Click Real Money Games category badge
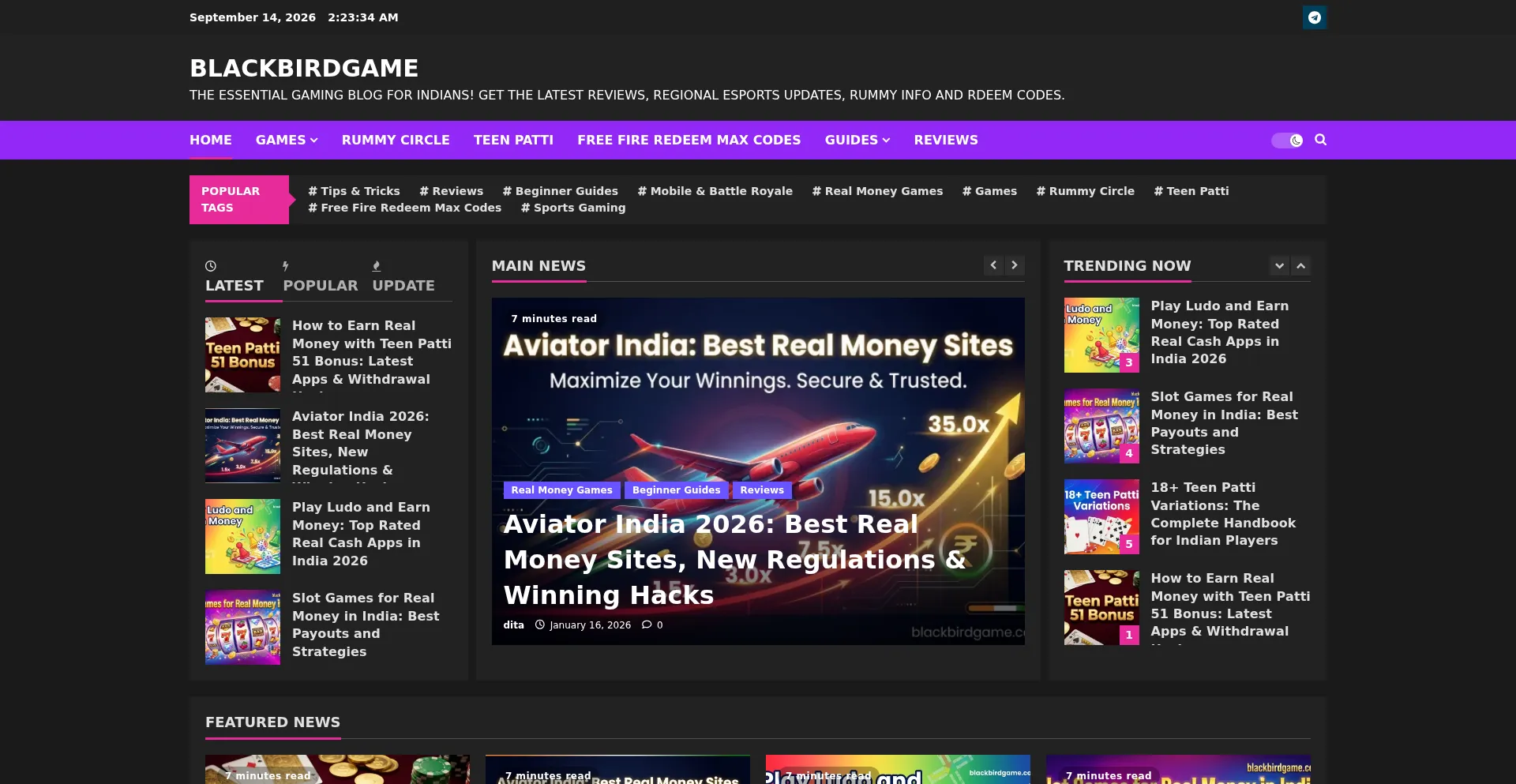 coord(562,490)
